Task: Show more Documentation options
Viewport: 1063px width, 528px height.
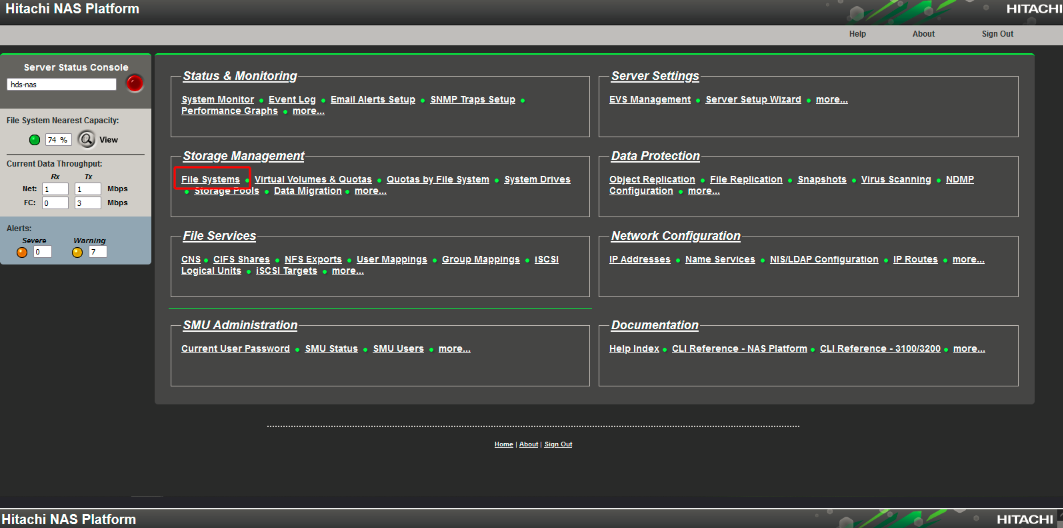Action: coord(969,349)
